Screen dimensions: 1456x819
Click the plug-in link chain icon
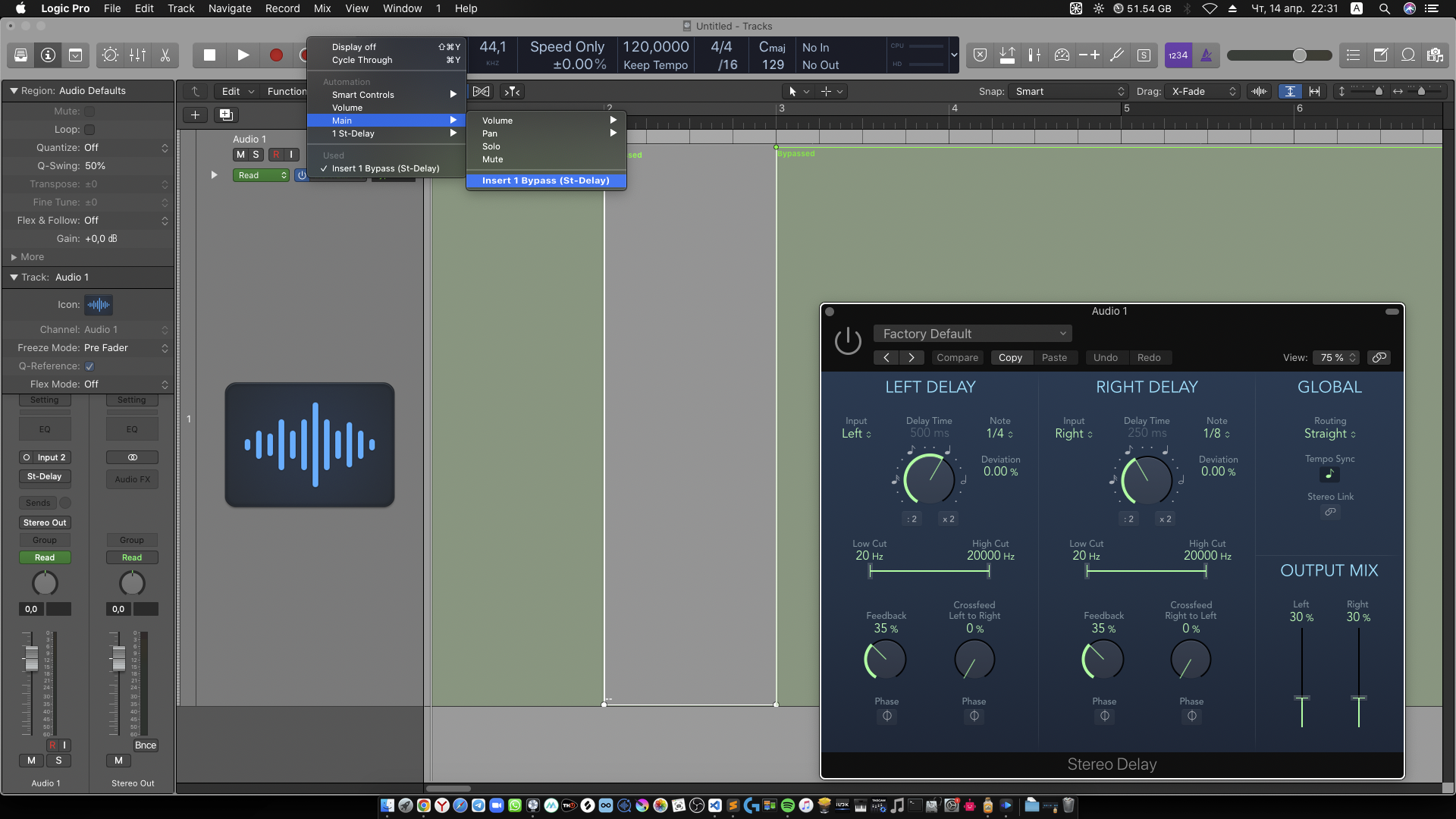coord(1379,358)
